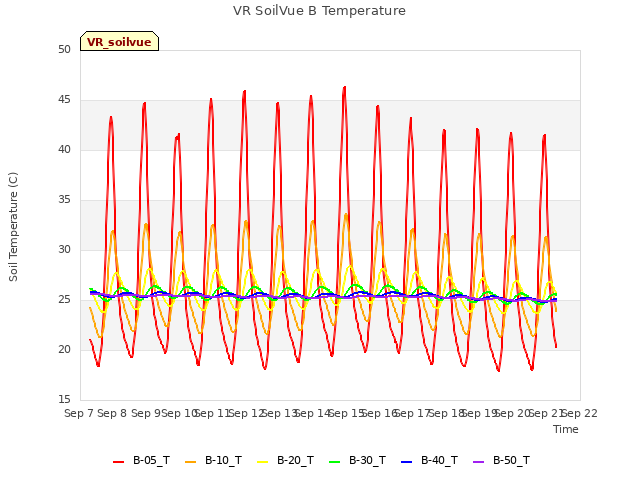
Task: Click the 40 y-axis tick label
Action: coord(64,150)
